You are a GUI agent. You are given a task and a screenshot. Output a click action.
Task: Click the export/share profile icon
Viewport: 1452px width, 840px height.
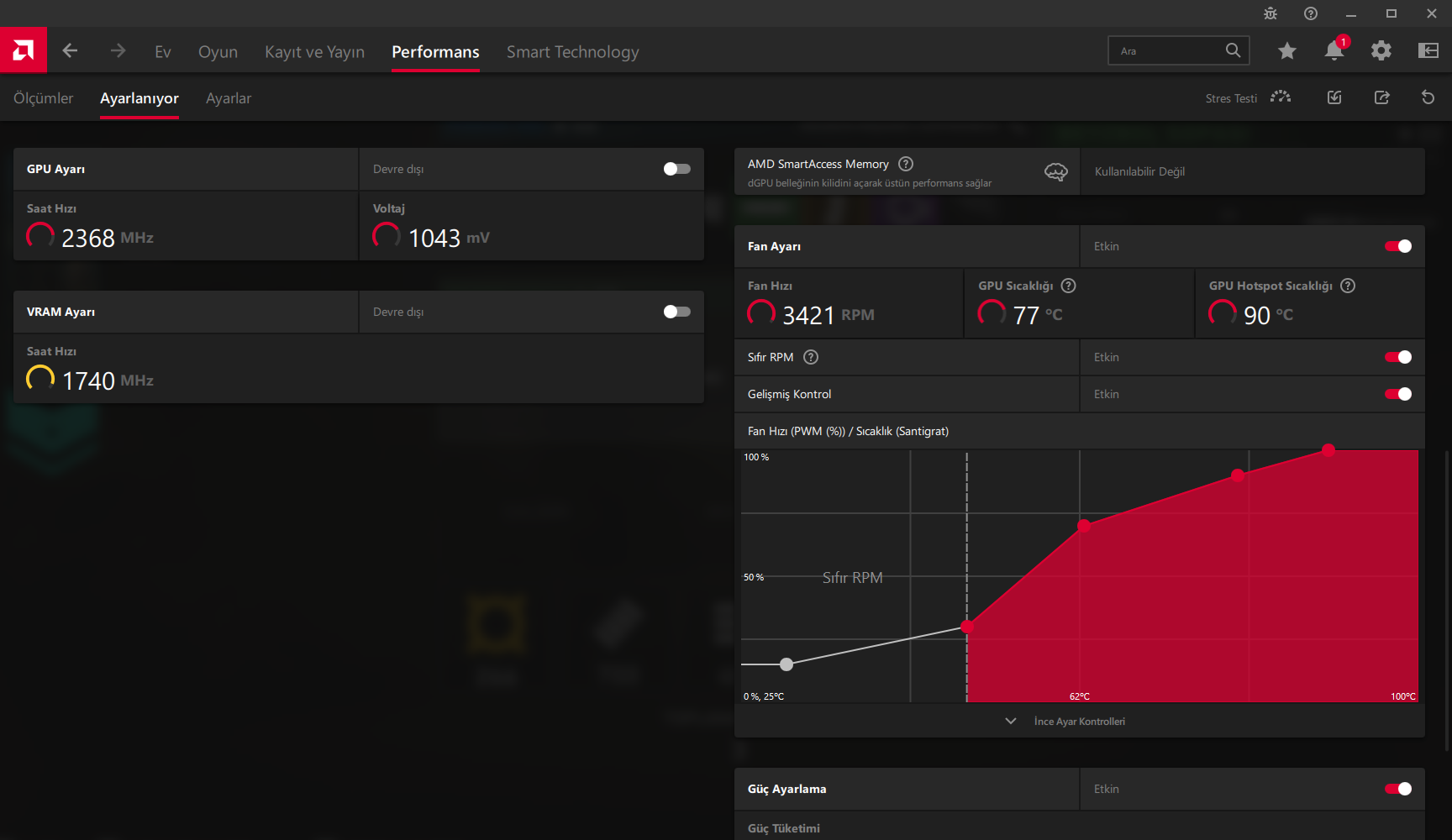[1381, 97]
